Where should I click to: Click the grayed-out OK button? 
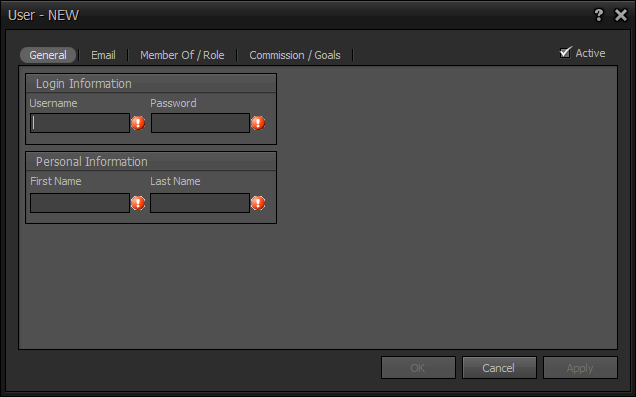418,368
